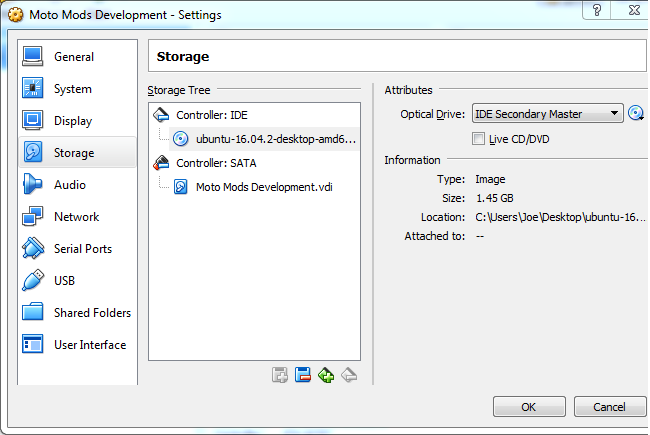Open the Network settings category
650x435 pixels.
pyautogui.click(x=78, y=216)
